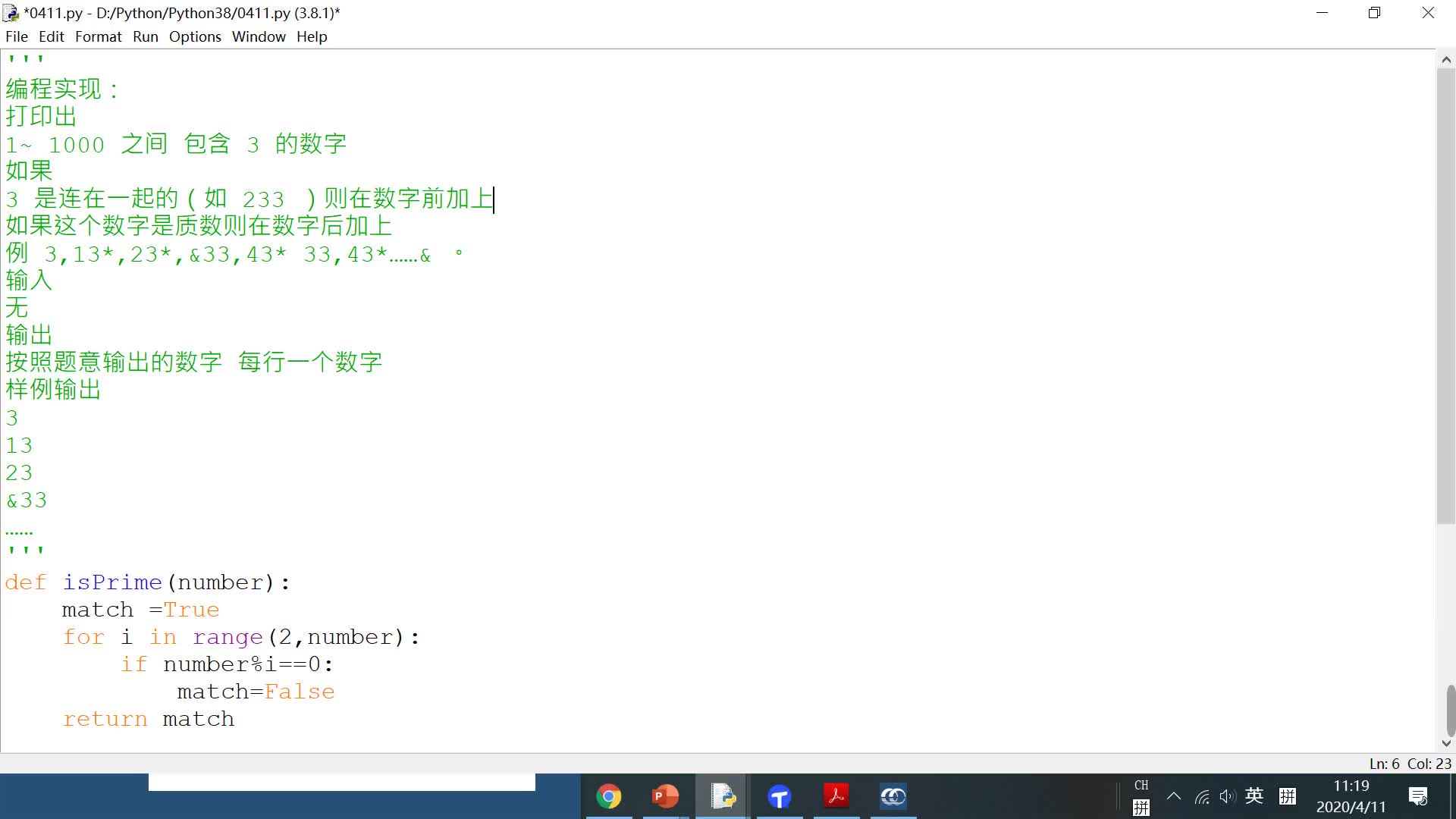
Task: Click the scrollbar up arrow
Action: (1446, 59)
